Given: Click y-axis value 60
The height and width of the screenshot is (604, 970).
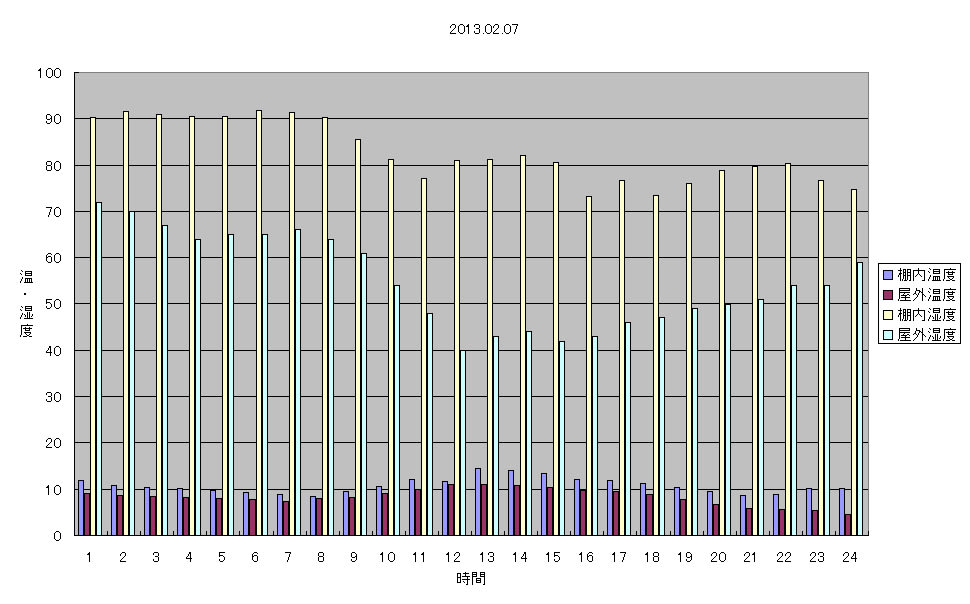Looking at the screenshot, I should tap(53, 258).
